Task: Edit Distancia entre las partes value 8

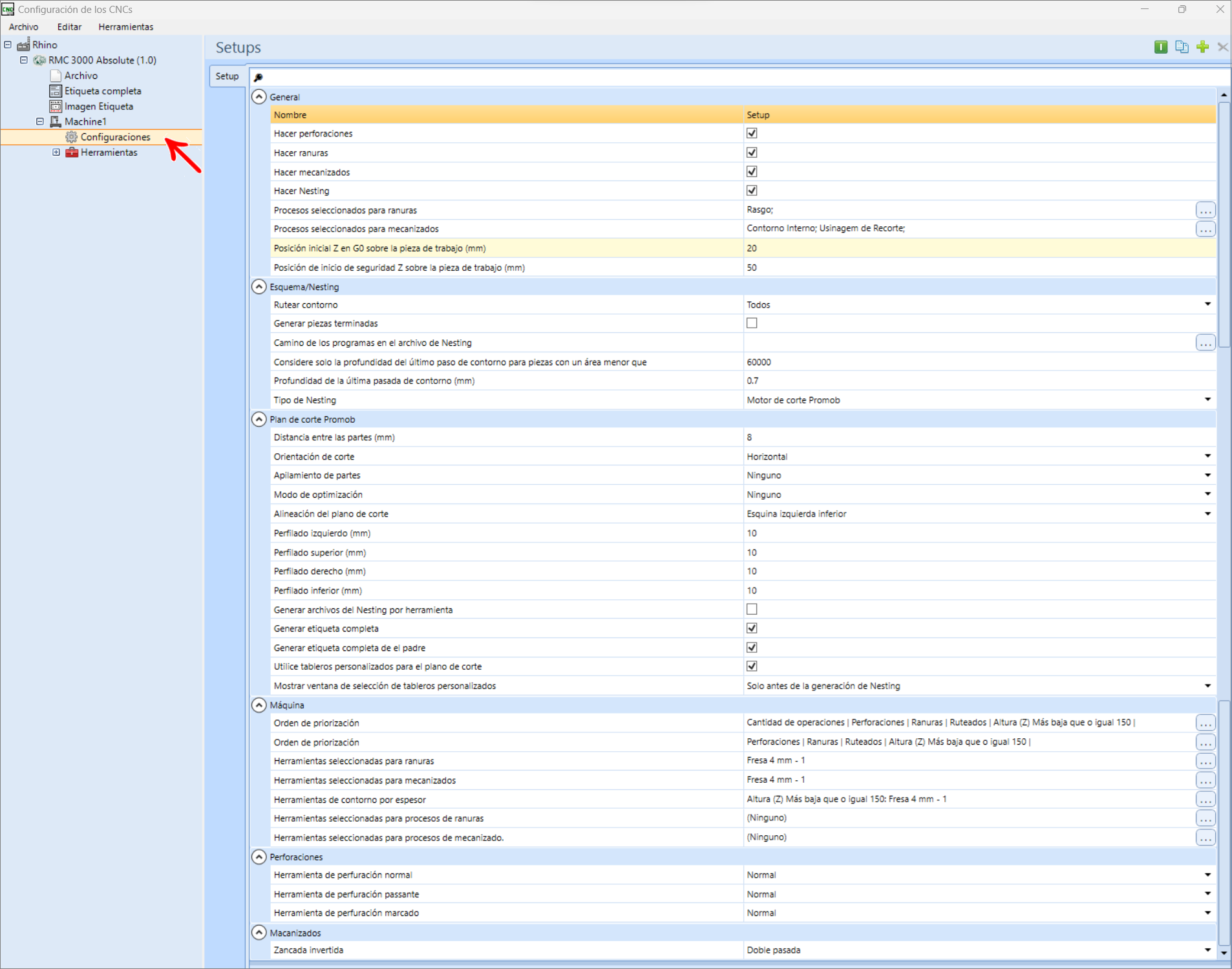Action: tap(979, 438)
